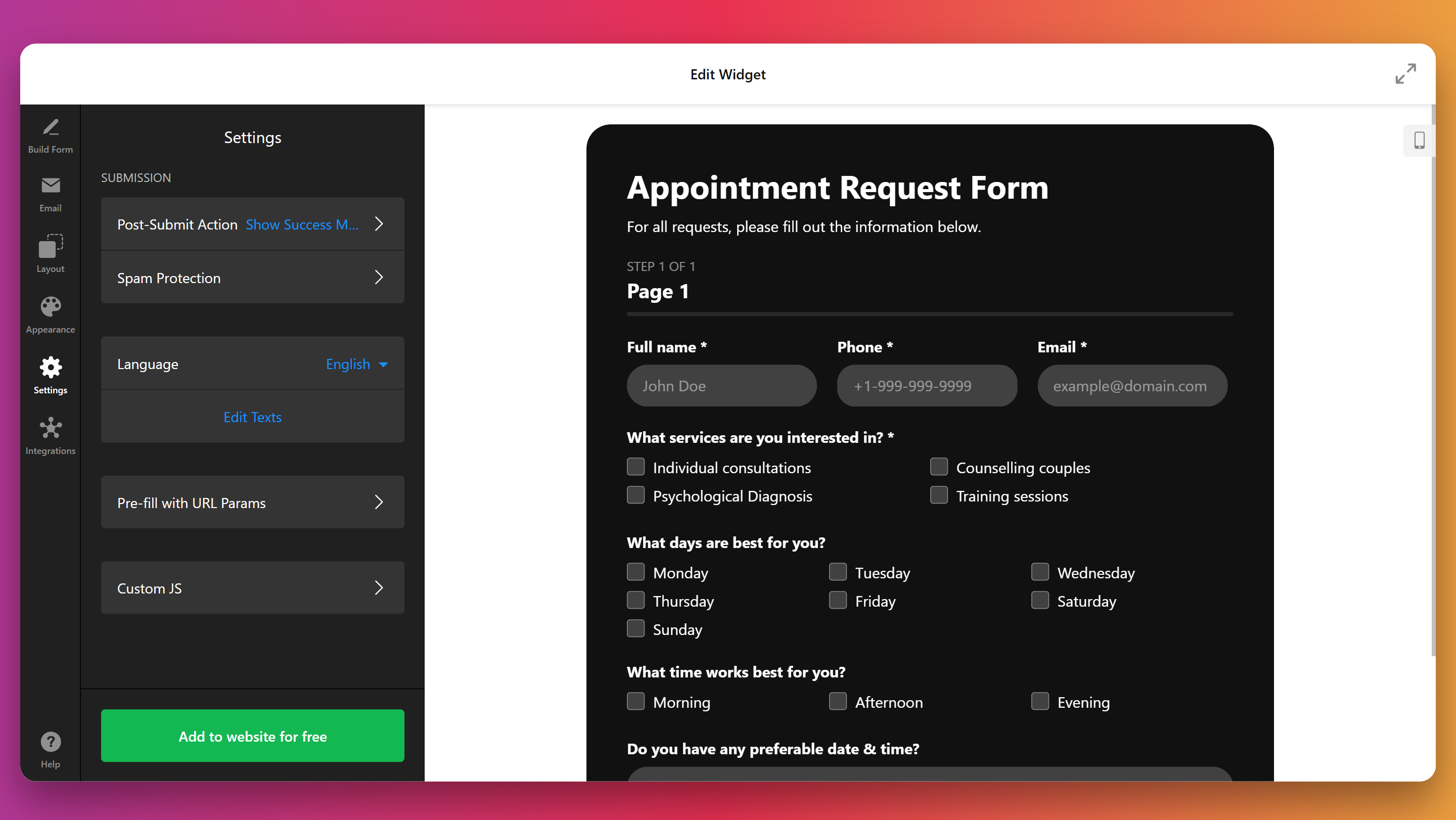Open the Post-Submit Action settings
This screenshot has height=820, width=1456.
252,224
